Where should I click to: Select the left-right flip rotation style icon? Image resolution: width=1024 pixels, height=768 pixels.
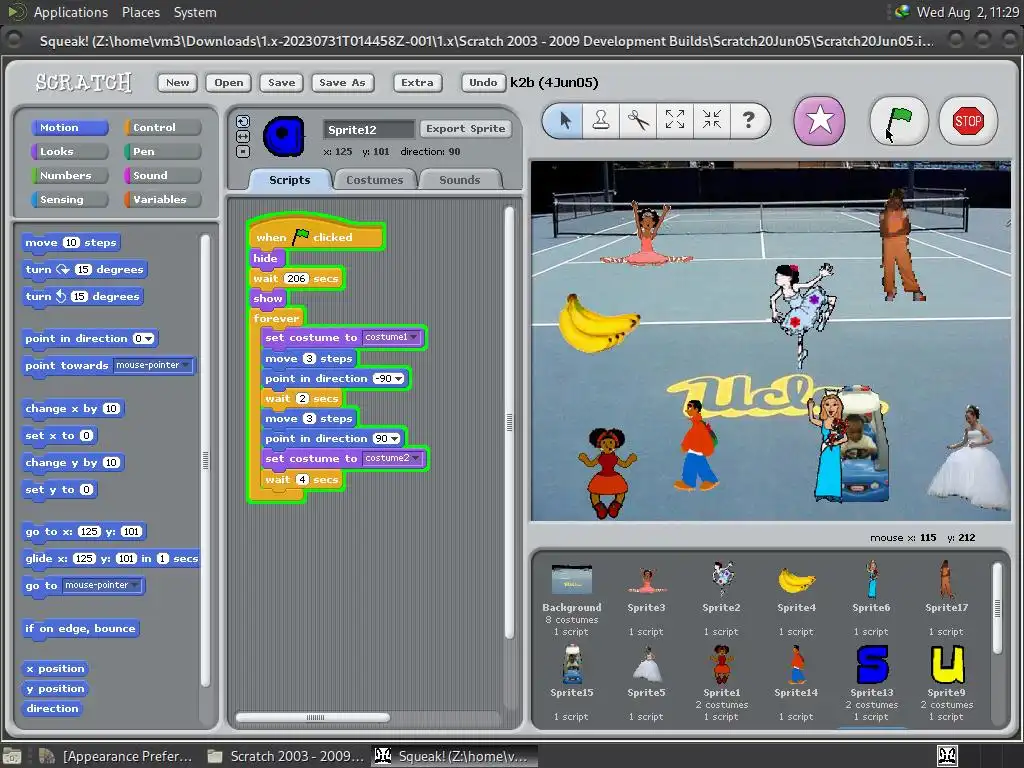click(242, 136)
